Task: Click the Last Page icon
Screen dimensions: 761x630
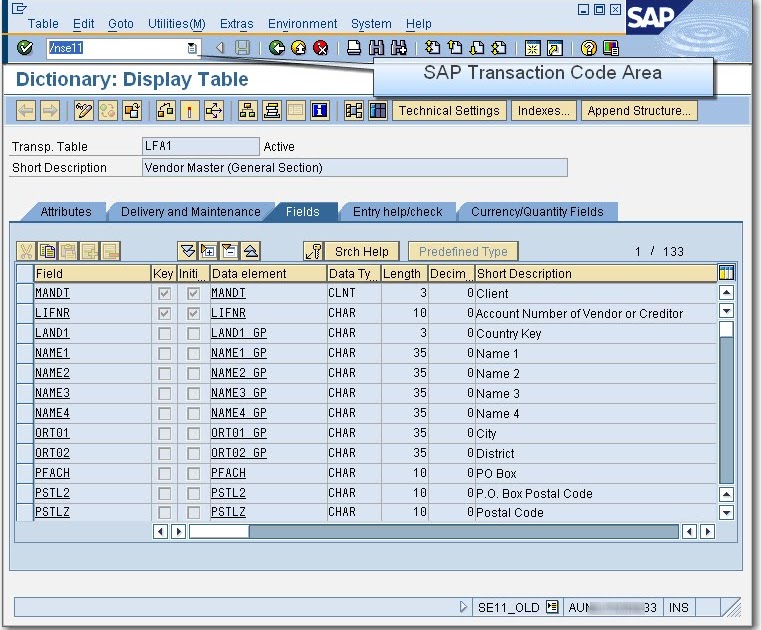Action: (499, 48)
